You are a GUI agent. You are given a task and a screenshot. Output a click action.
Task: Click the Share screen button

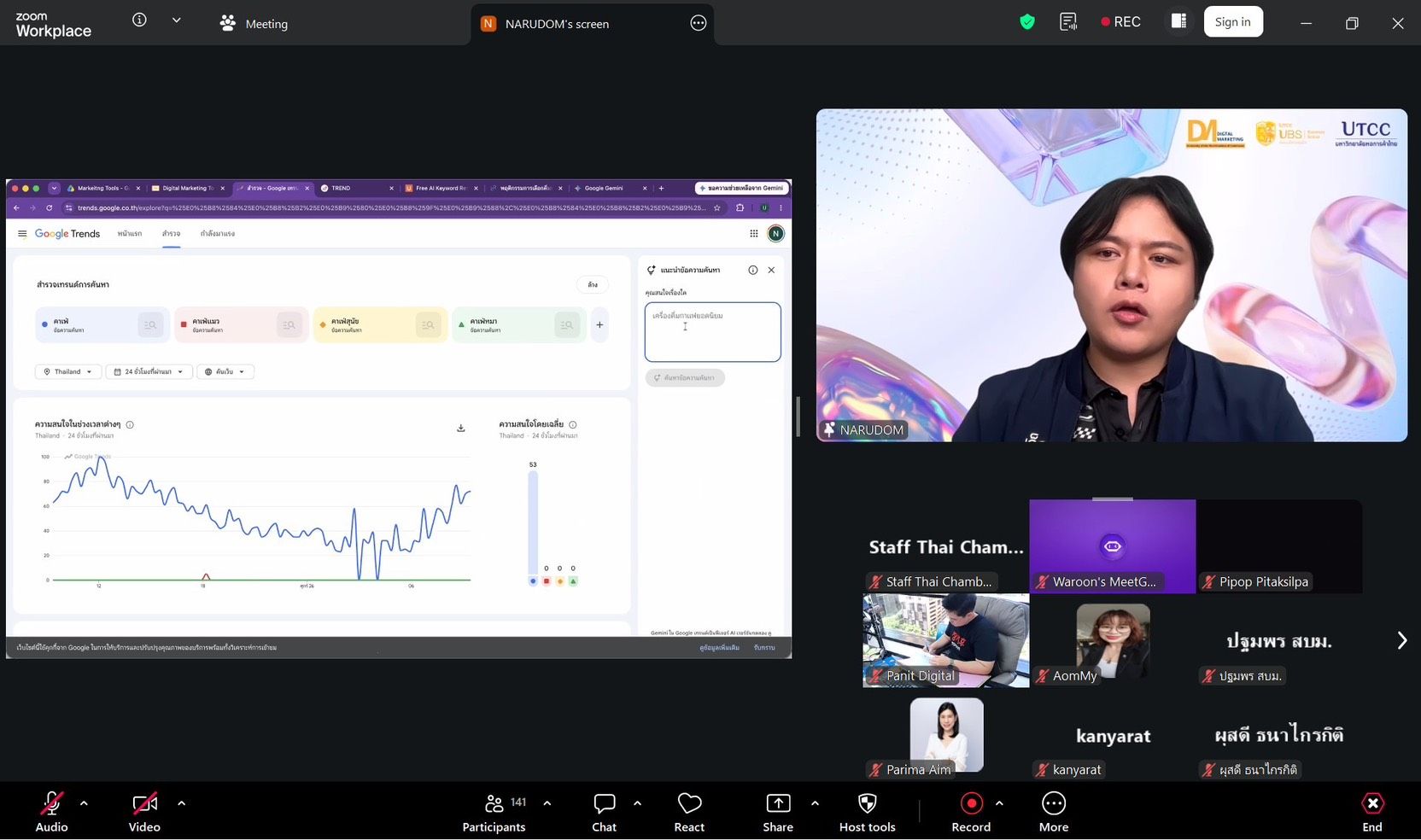click(778, 812)
